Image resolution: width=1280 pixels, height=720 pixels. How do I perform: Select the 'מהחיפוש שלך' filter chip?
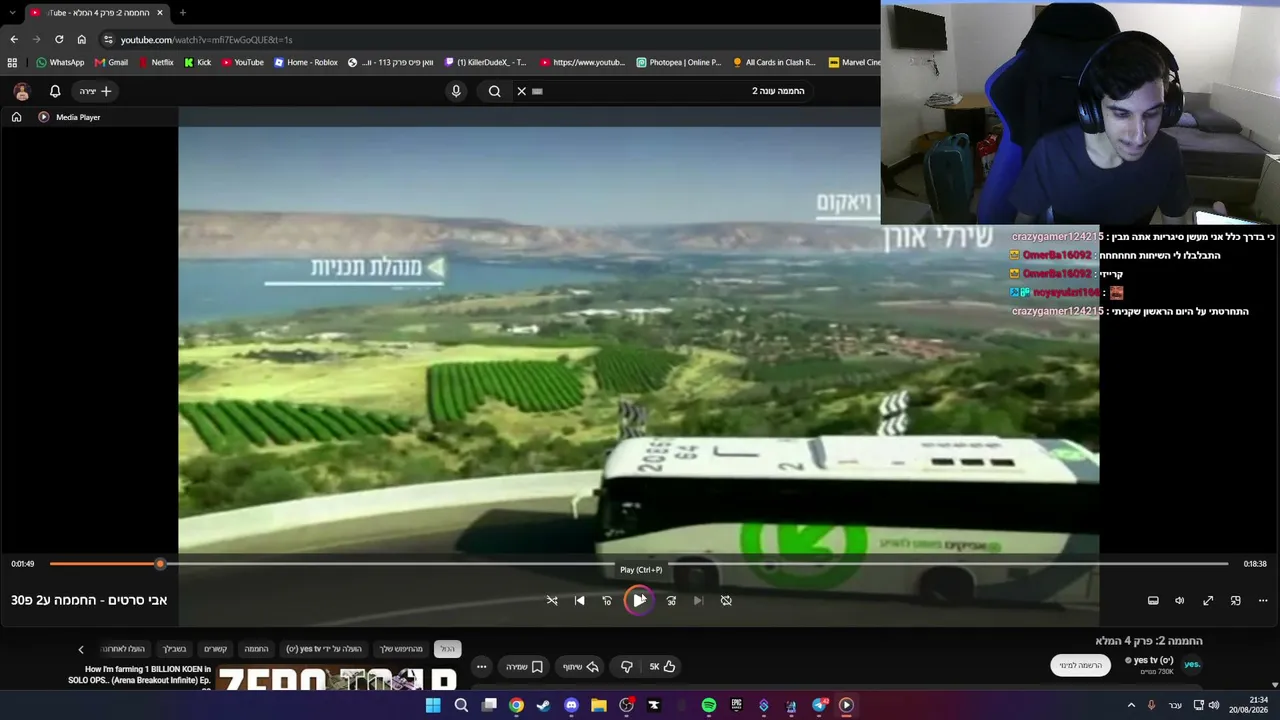401,649
